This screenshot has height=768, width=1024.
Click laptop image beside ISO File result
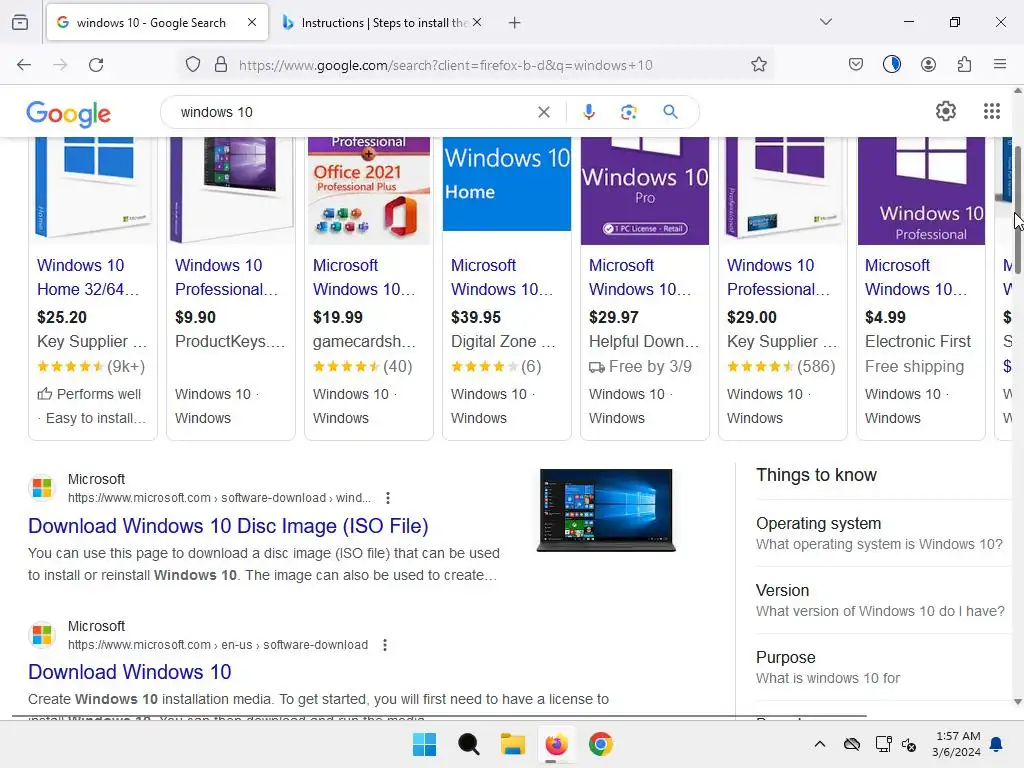pos(606,510)
